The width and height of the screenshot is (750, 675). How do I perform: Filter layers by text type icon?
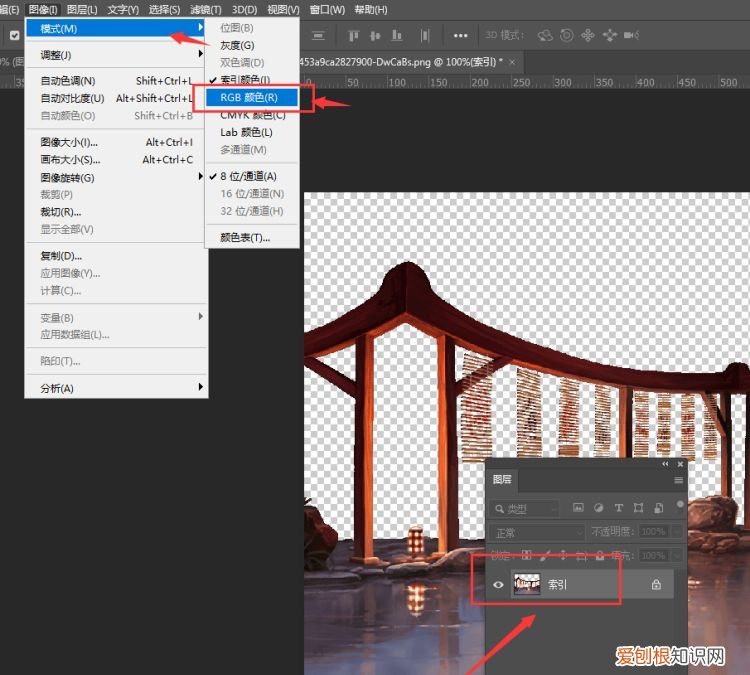(618, 508)
